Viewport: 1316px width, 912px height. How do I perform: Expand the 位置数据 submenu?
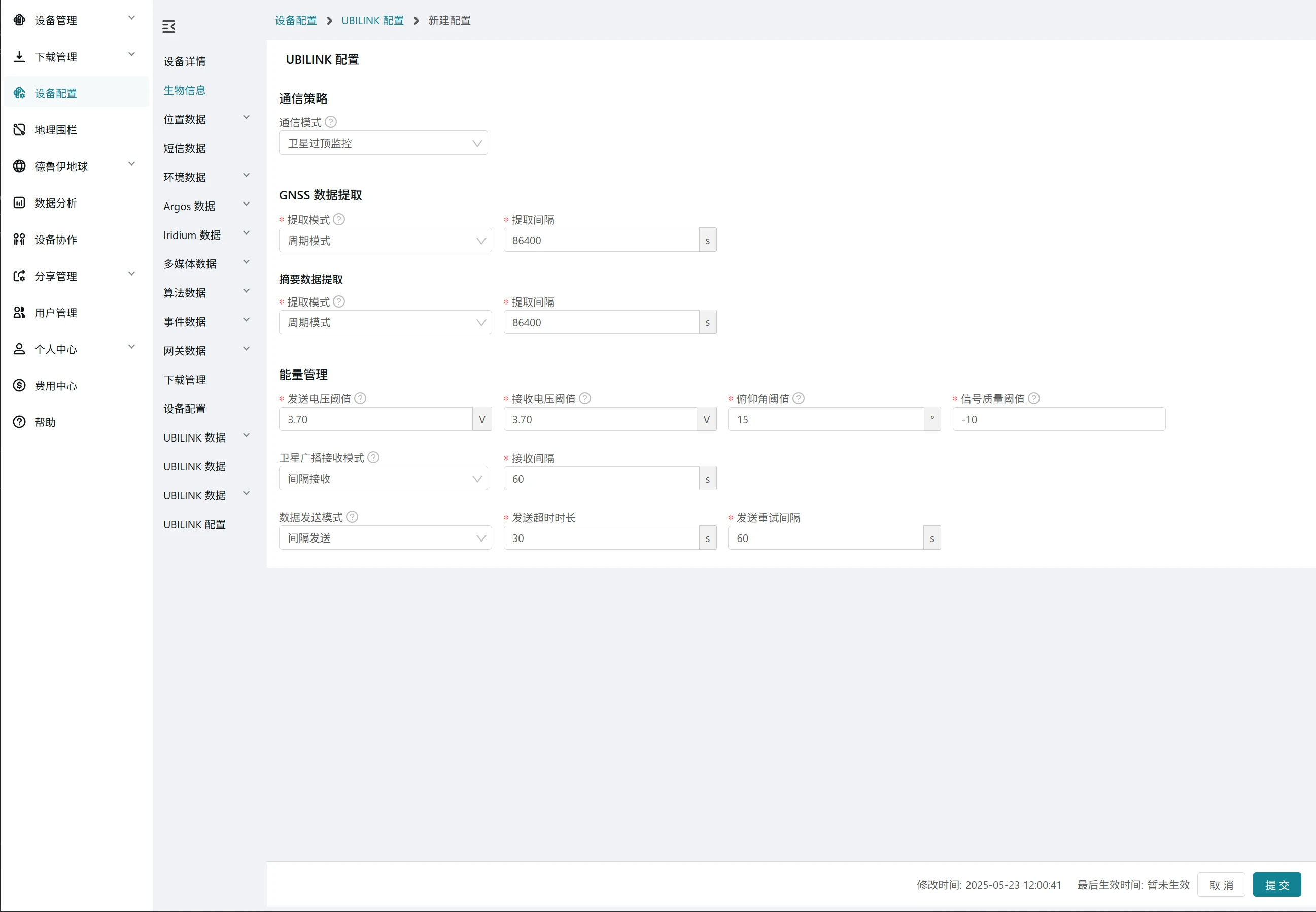coord(246,118)
